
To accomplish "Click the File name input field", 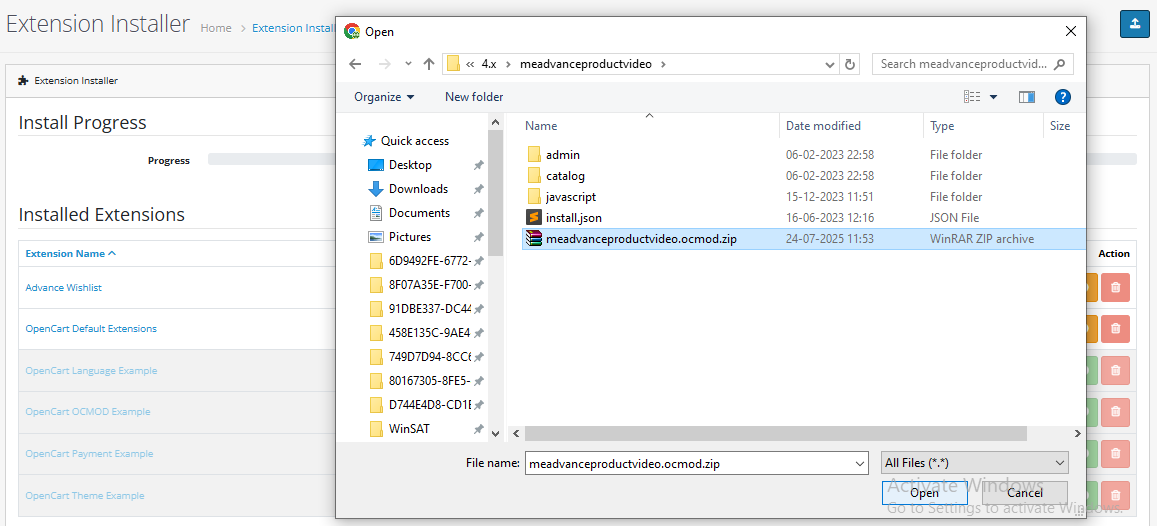I will coord(688,463).
